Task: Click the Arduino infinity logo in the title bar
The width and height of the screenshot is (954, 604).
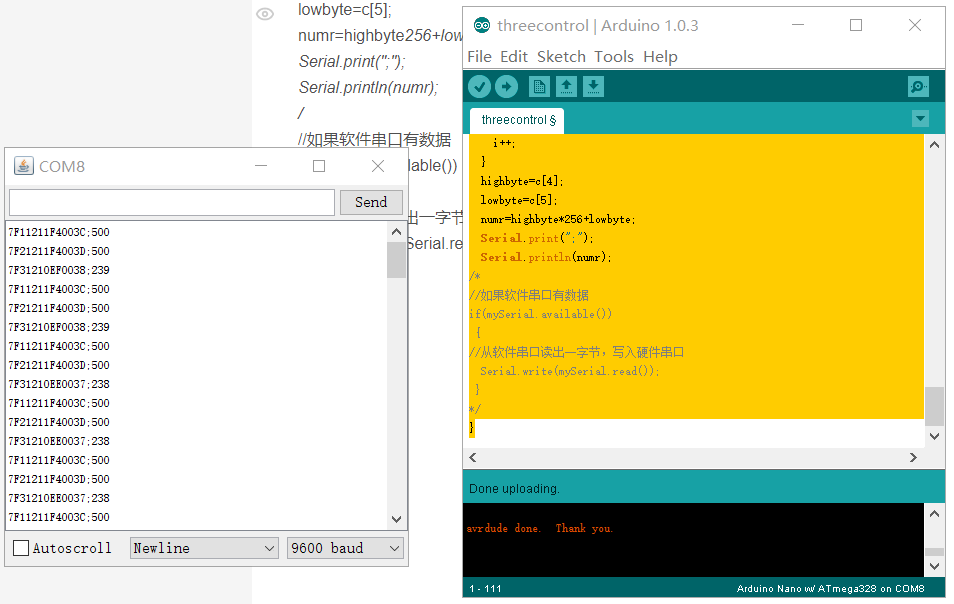Action: (482, 26)
